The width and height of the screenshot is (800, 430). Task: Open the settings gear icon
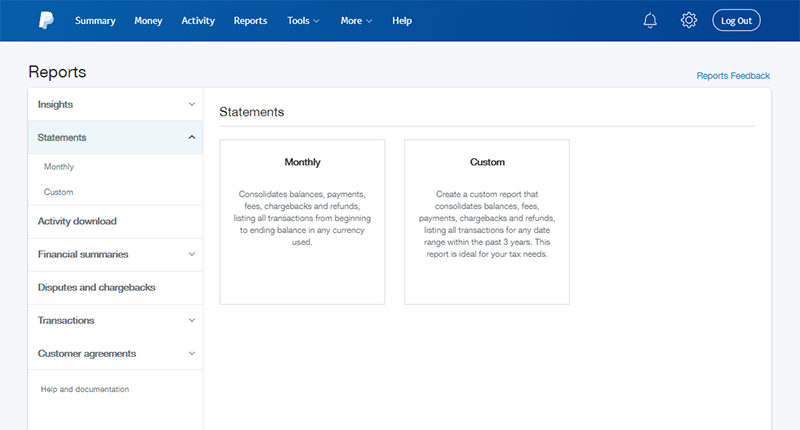688,20
